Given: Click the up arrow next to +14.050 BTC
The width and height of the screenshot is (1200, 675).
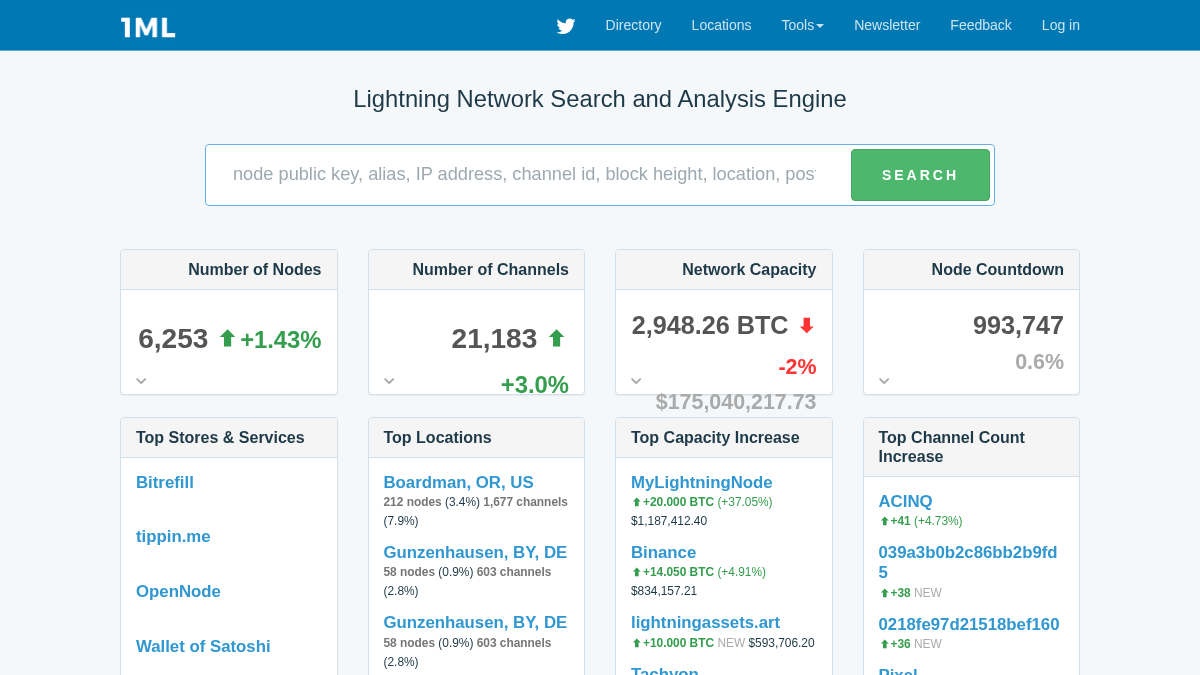Looking at the screenshot, I should coord(636,573).
